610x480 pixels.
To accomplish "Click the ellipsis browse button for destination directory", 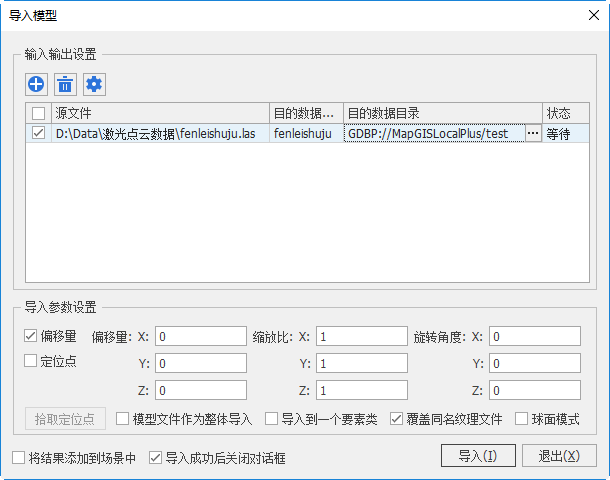I will tap(533, 133).
